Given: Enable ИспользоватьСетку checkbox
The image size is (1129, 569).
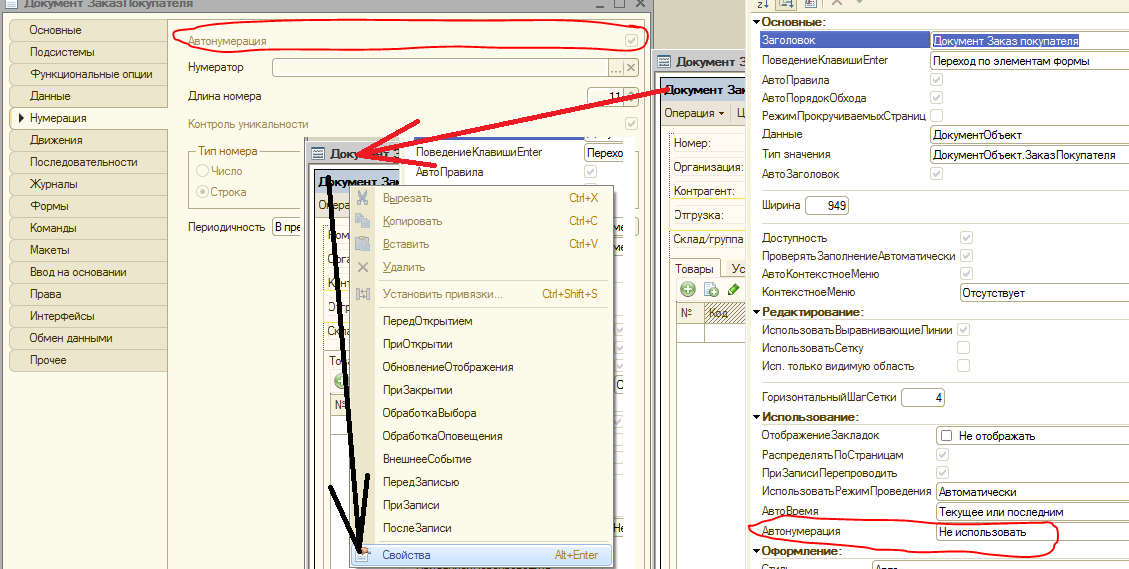Looking at the screenshot, I should pyautogui.click(x=963, y=348).
